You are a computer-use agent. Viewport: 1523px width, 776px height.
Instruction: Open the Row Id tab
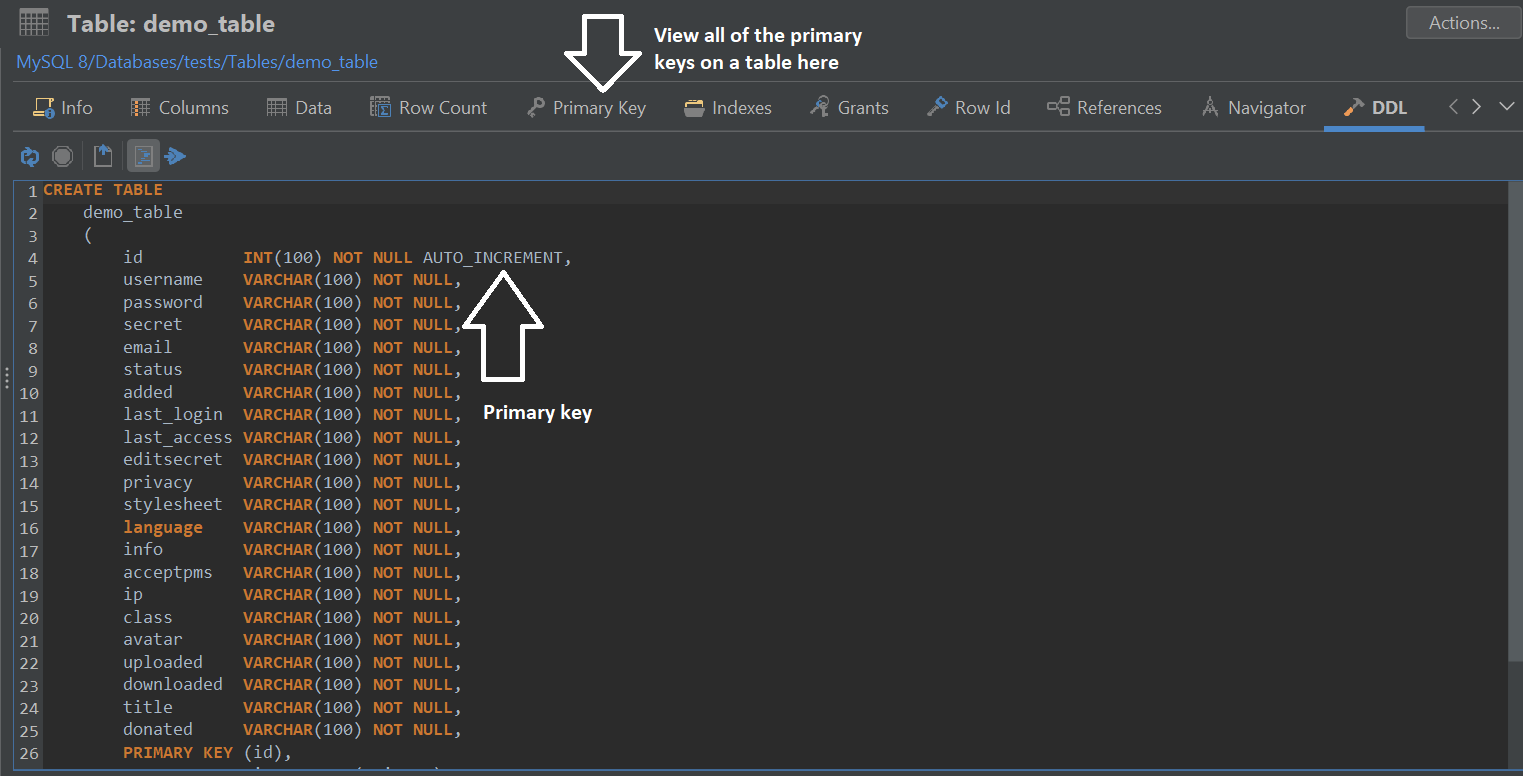point(969,108)
